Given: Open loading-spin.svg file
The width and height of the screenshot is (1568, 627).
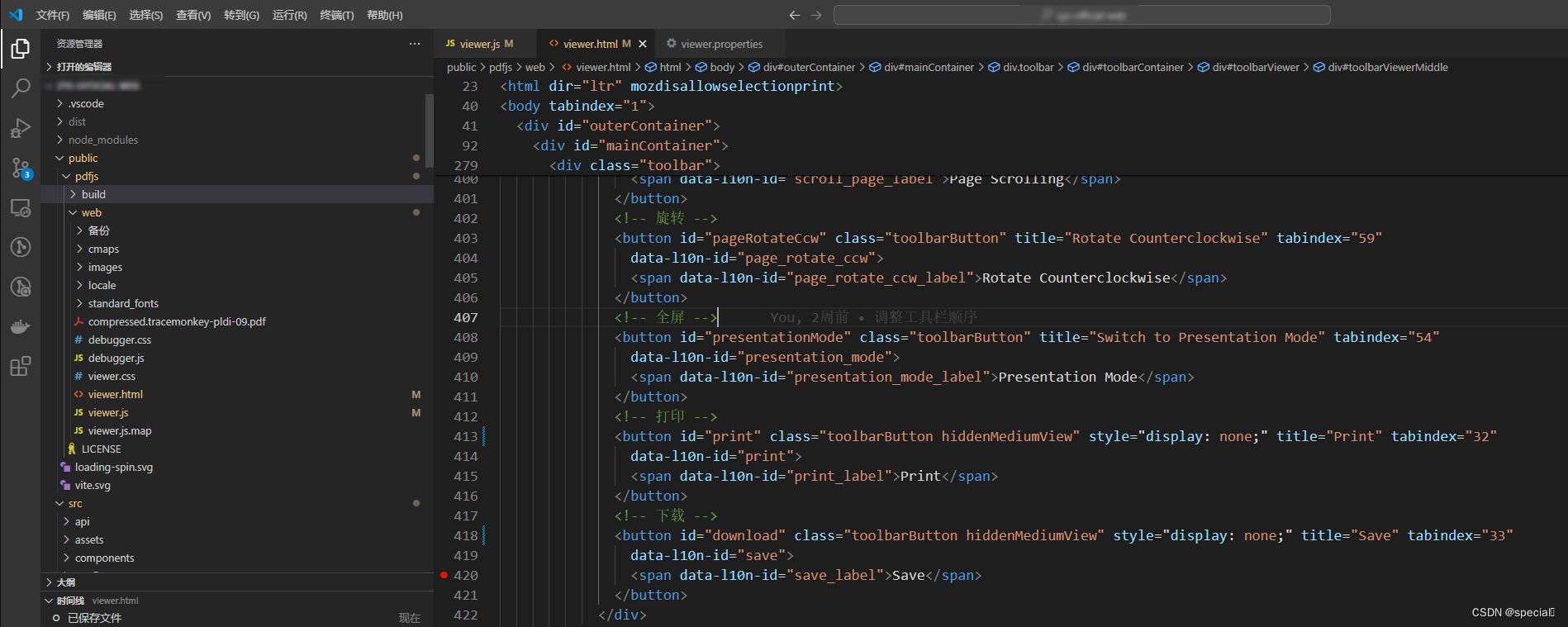Looking at the screenshot, I should coord(237,467).
